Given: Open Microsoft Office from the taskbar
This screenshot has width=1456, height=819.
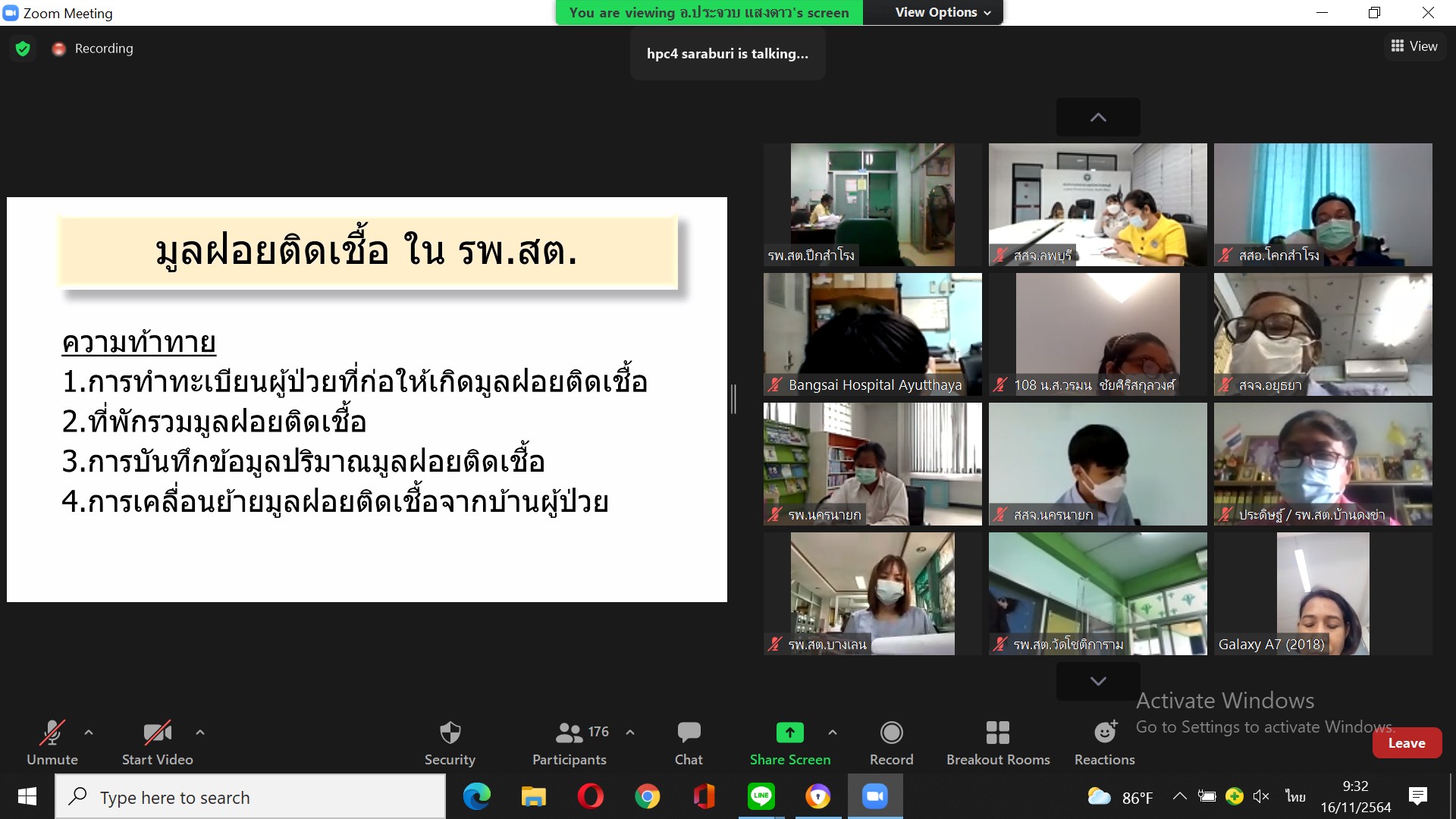Looking at the screenshot, I should (704, 796).
